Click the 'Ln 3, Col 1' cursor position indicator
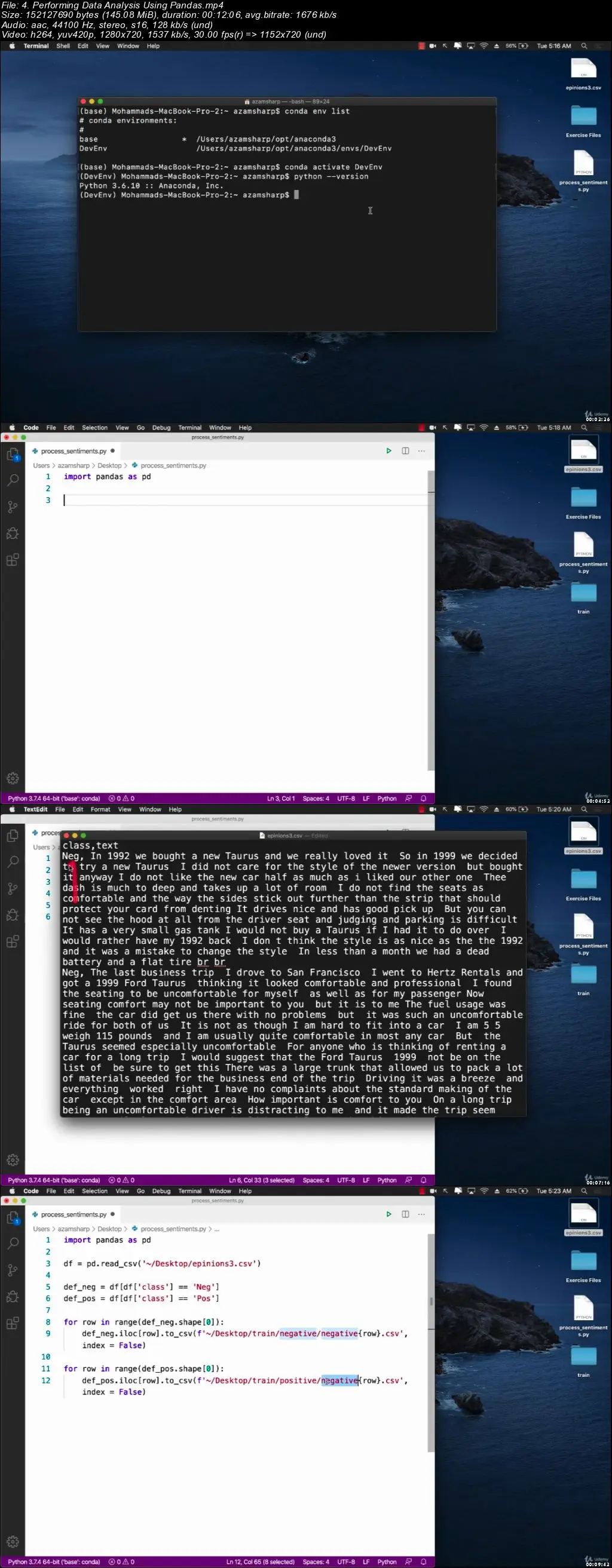 281,799
